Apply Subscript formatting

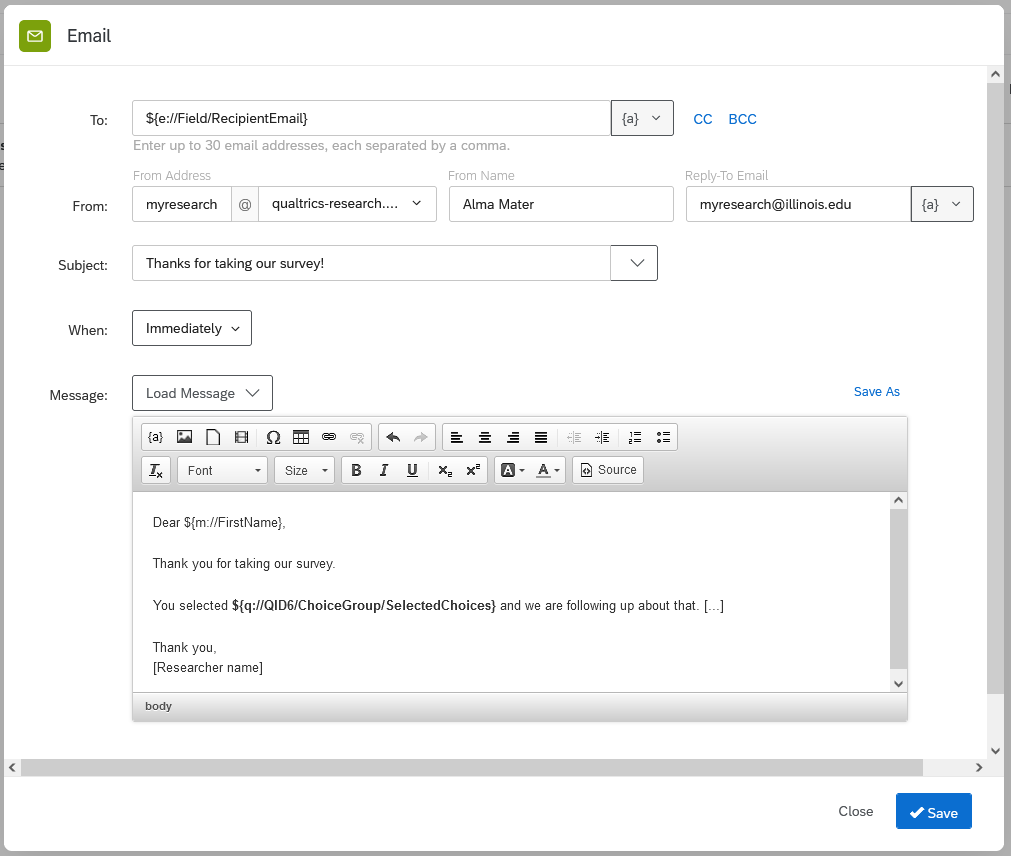tap(445, 470)
